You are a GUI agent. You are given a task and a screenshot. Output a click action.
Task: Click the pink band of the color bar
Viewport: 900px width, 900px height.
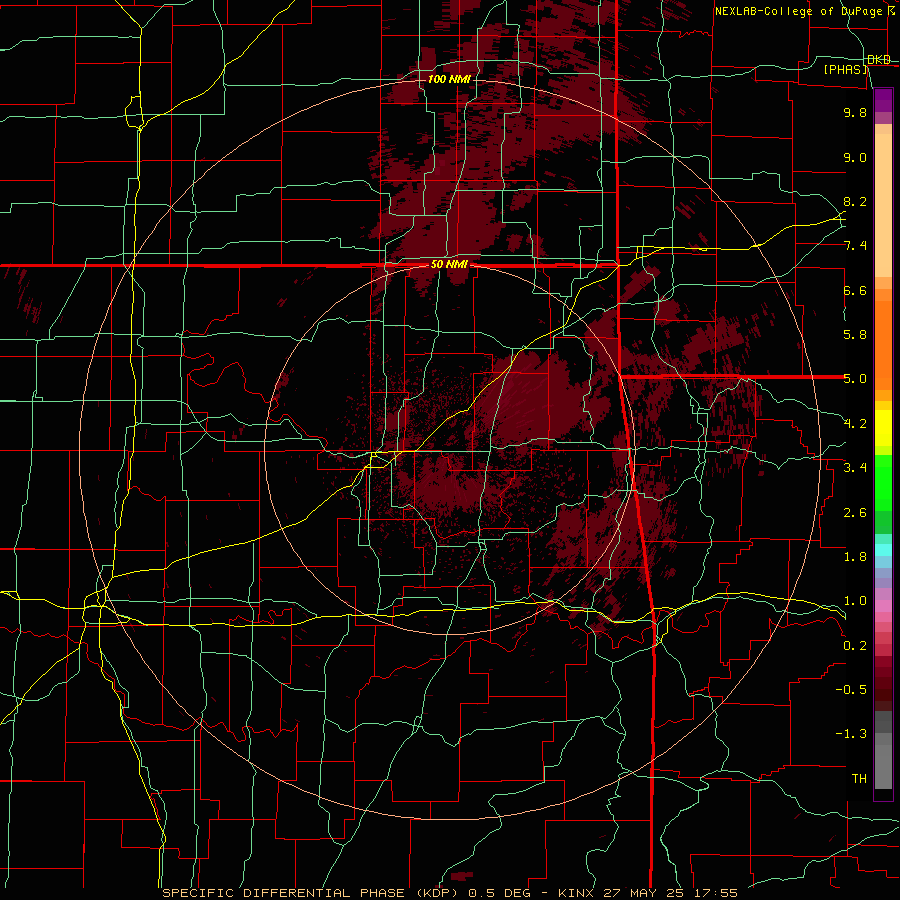(883, 606)
